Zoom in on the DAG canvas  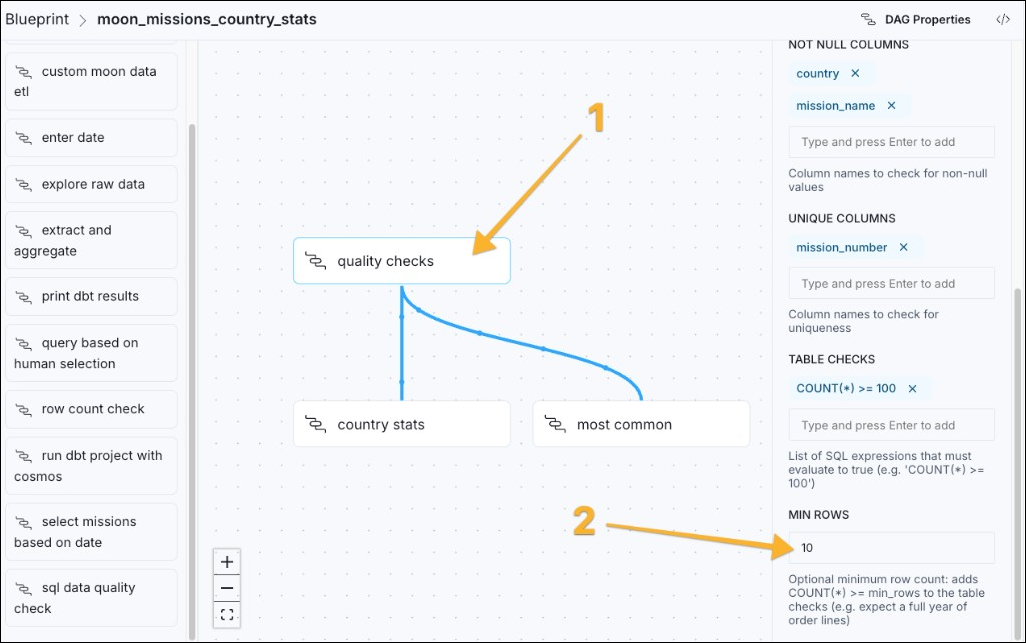(x=226, y=561)
